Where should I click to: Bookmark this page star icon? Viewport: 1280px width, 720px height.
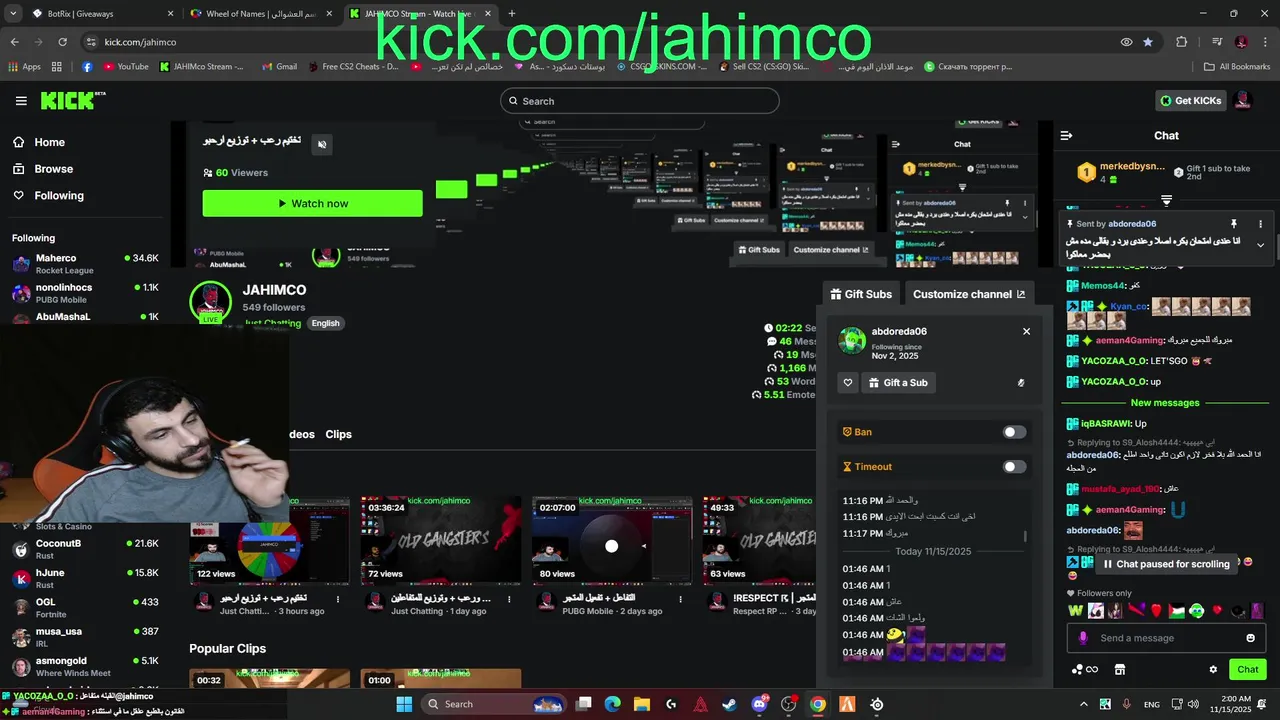click(1148, 42)
